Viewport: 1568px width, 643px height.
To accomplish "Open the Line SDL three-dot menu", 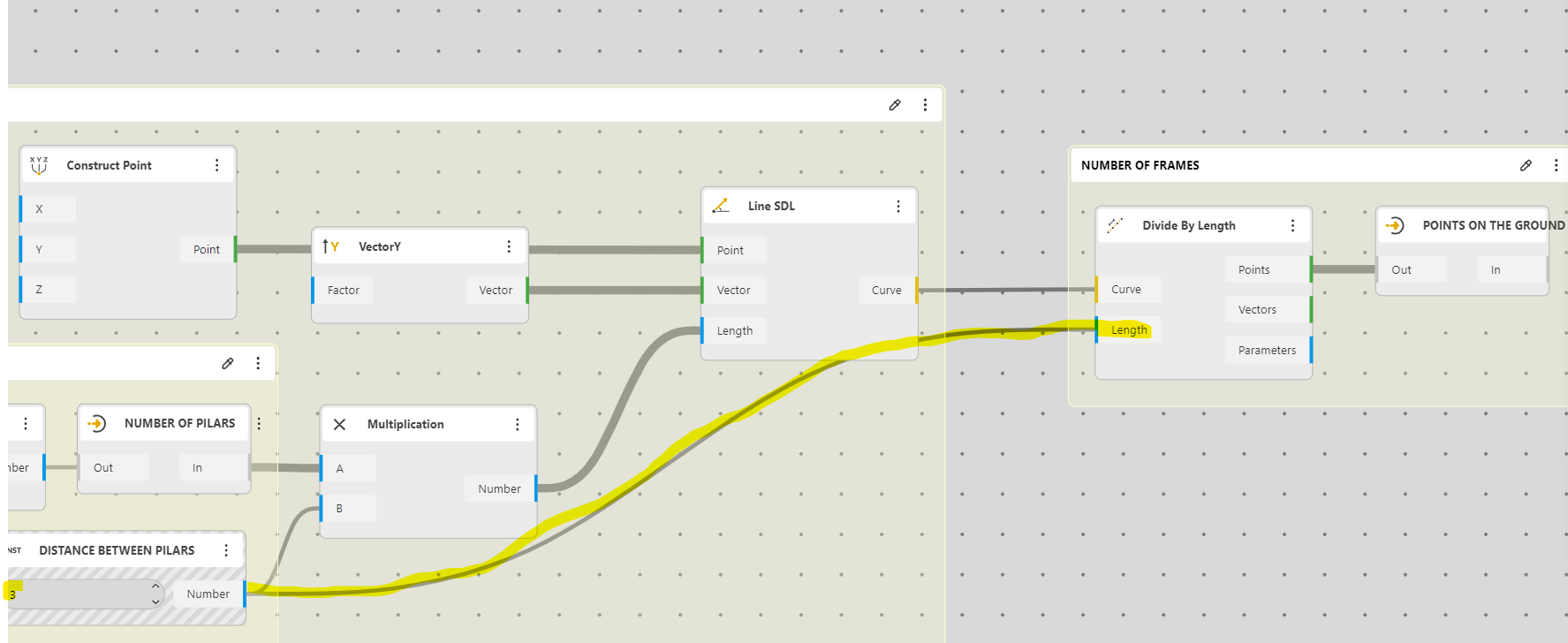I will pos(898,206).
